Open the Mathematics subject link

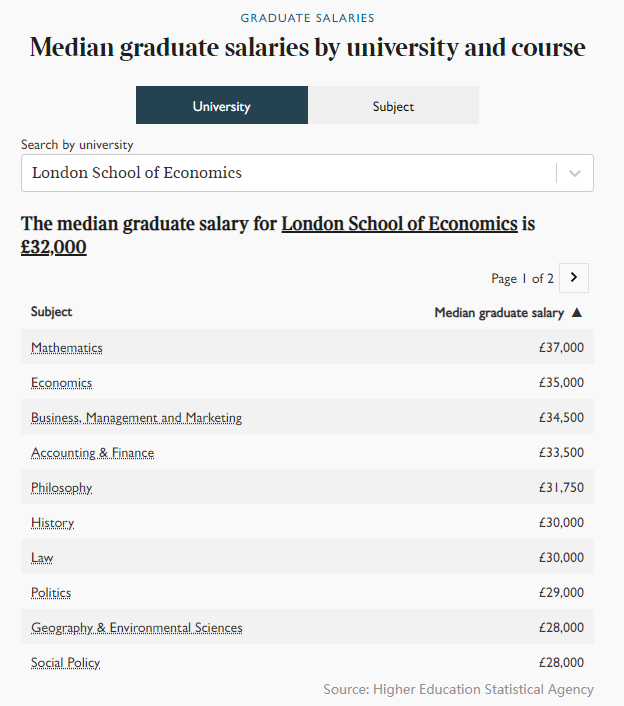(x=67, y=348)
